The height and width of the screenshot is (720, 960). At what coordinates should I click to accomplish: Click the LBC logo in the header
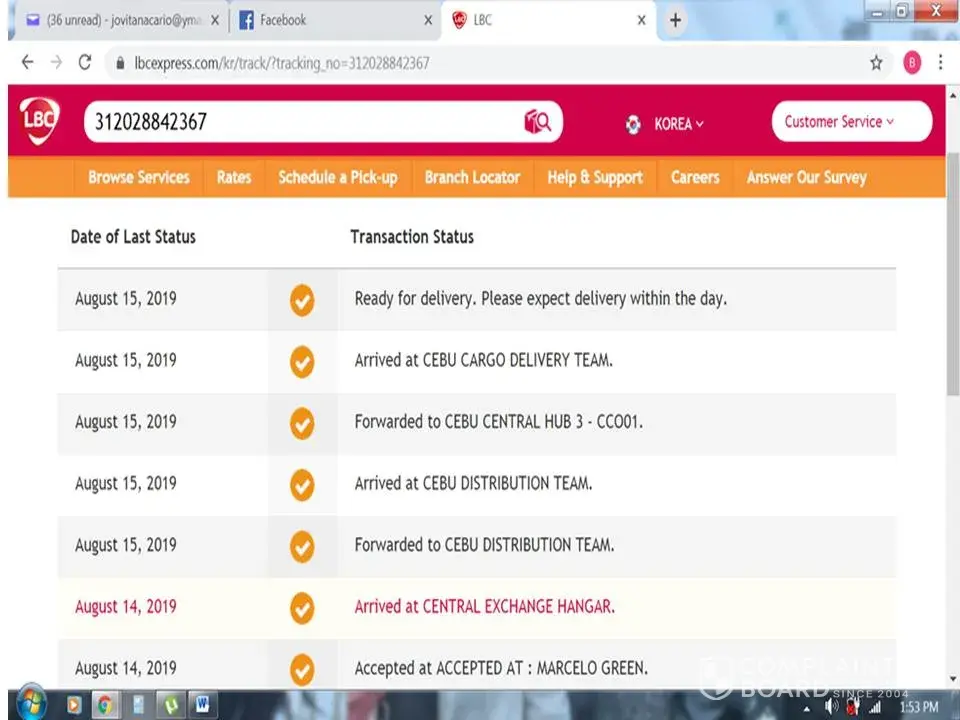pyautogui.click(x=40, y=121)
